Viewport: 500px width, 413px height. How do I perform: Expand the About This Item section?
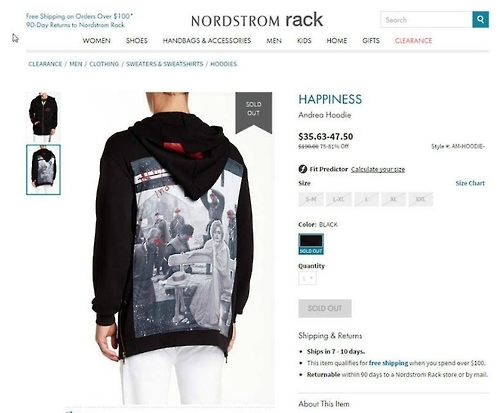tap(324, 404)
